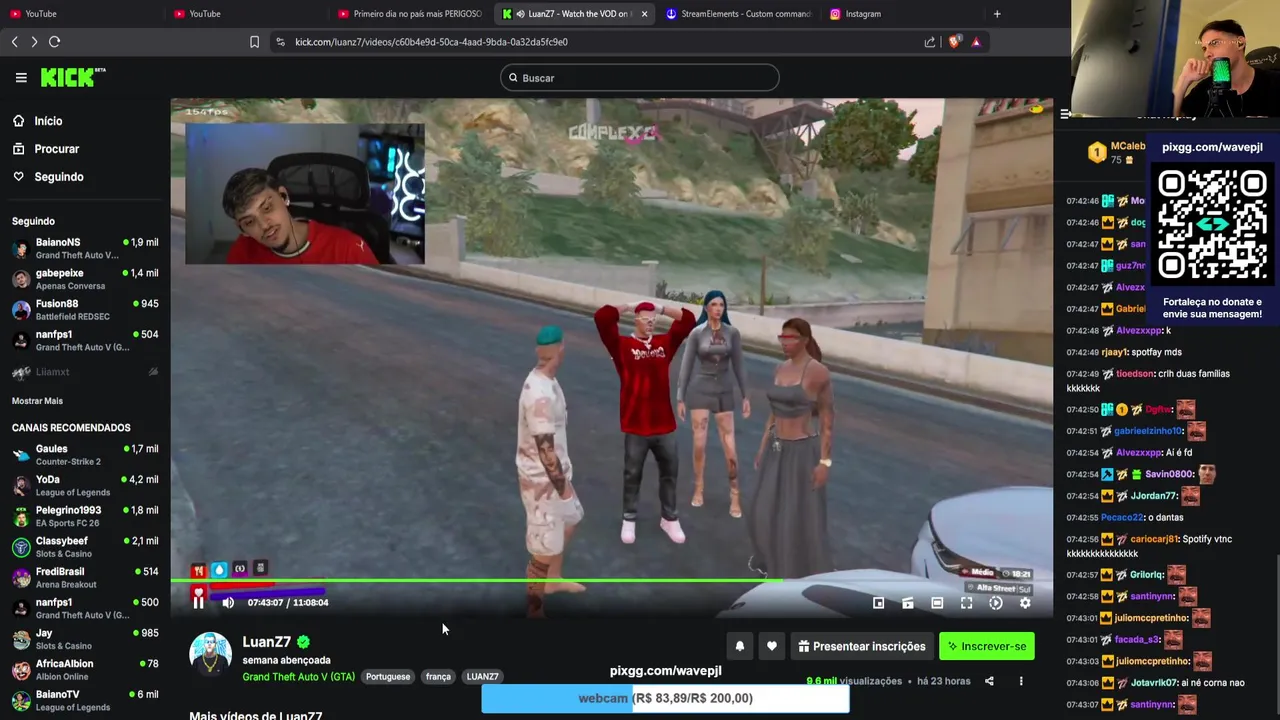Open Brave Rewards triangle icon

976,42
